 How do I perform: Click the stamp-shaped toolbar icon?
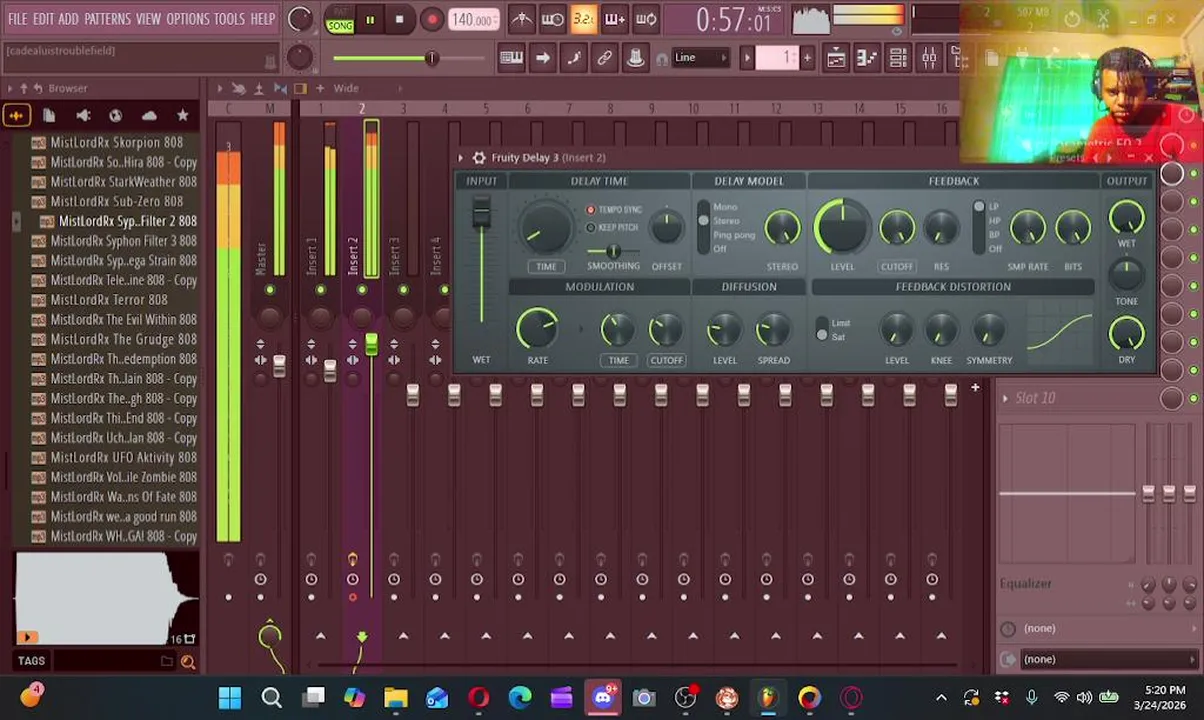635,58
